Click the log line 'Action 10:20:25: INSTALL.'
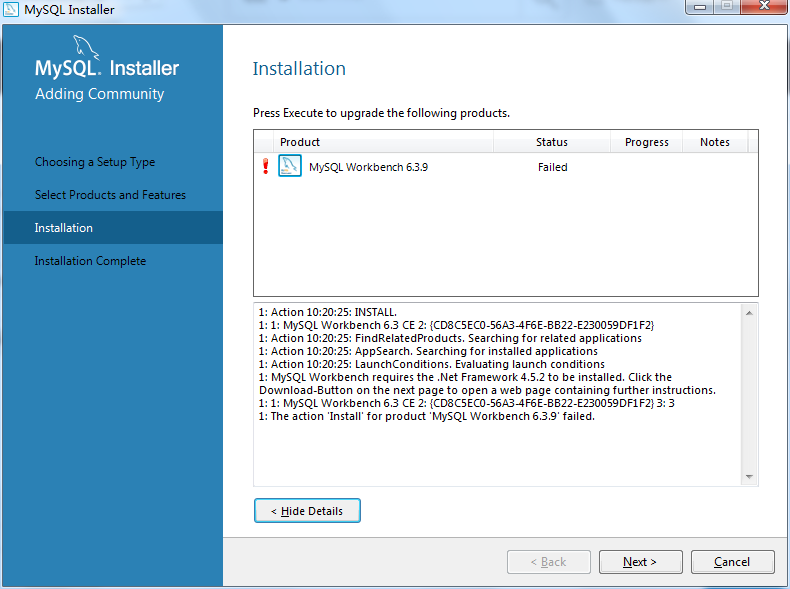The image size is (790, 589). coord(327,312)
